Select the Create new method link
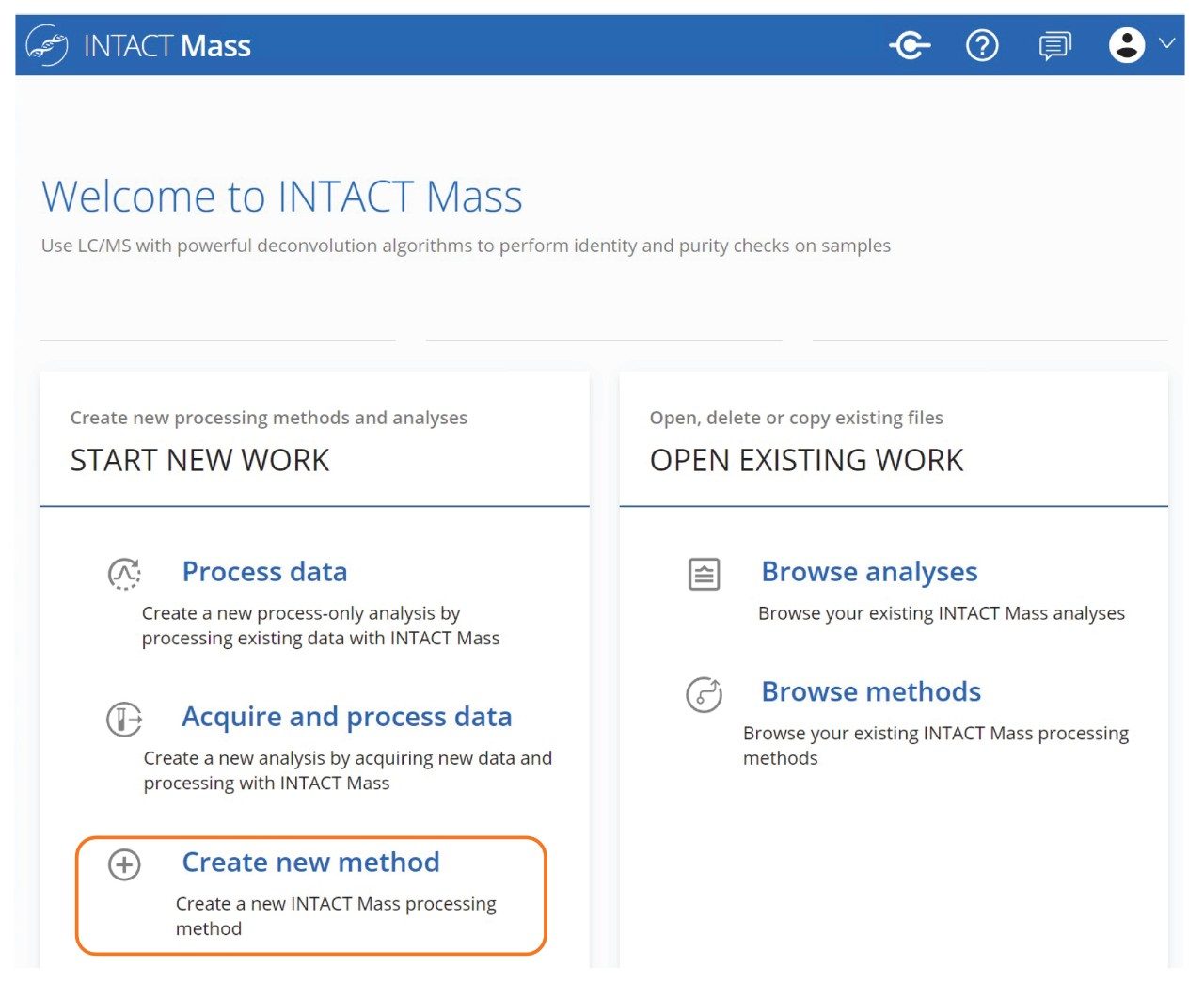Viewport: 1204px width, 998px height. 310,862
